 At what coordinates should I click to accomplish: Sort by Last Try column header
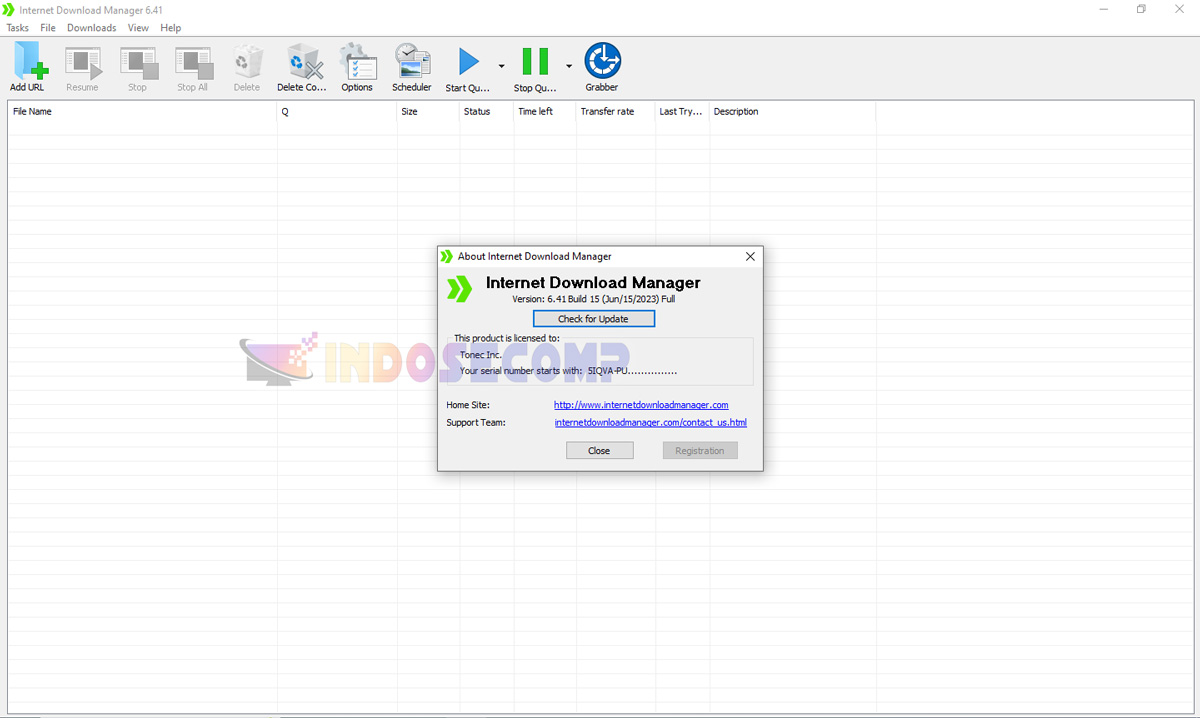[682, 112]
